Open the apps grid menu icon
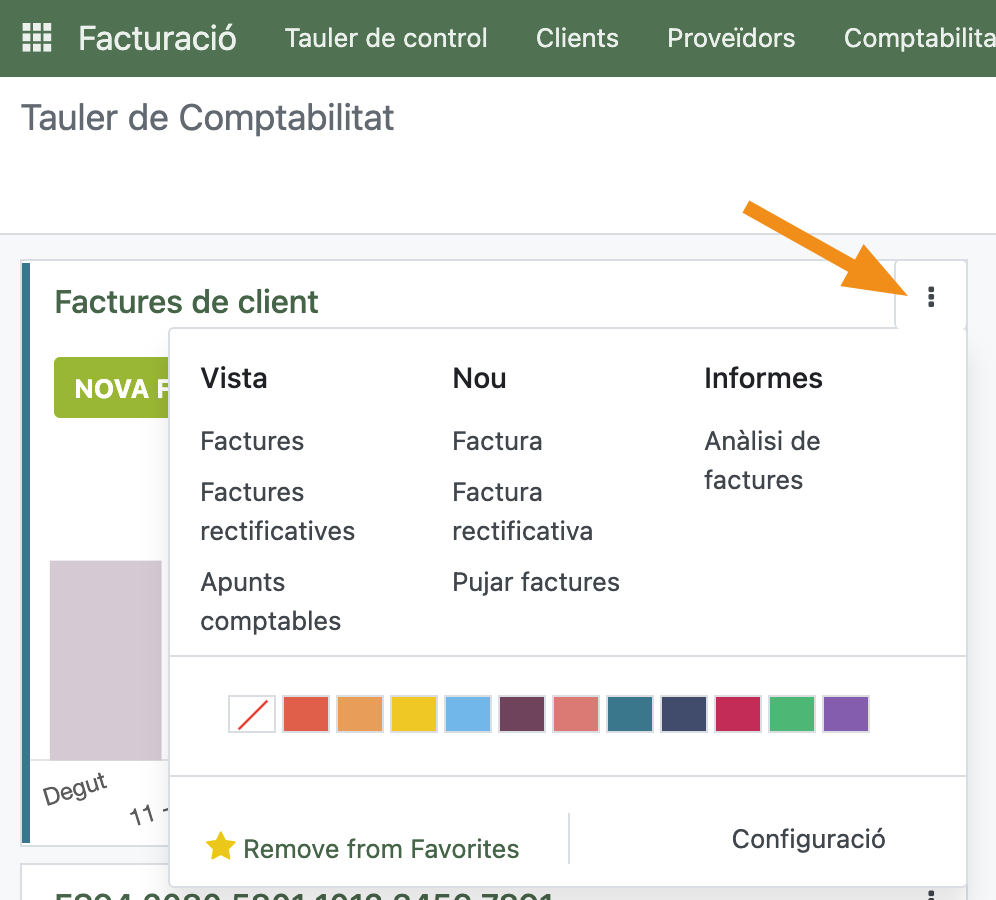This screenshot has width=996, height=900. coord(36,38)
